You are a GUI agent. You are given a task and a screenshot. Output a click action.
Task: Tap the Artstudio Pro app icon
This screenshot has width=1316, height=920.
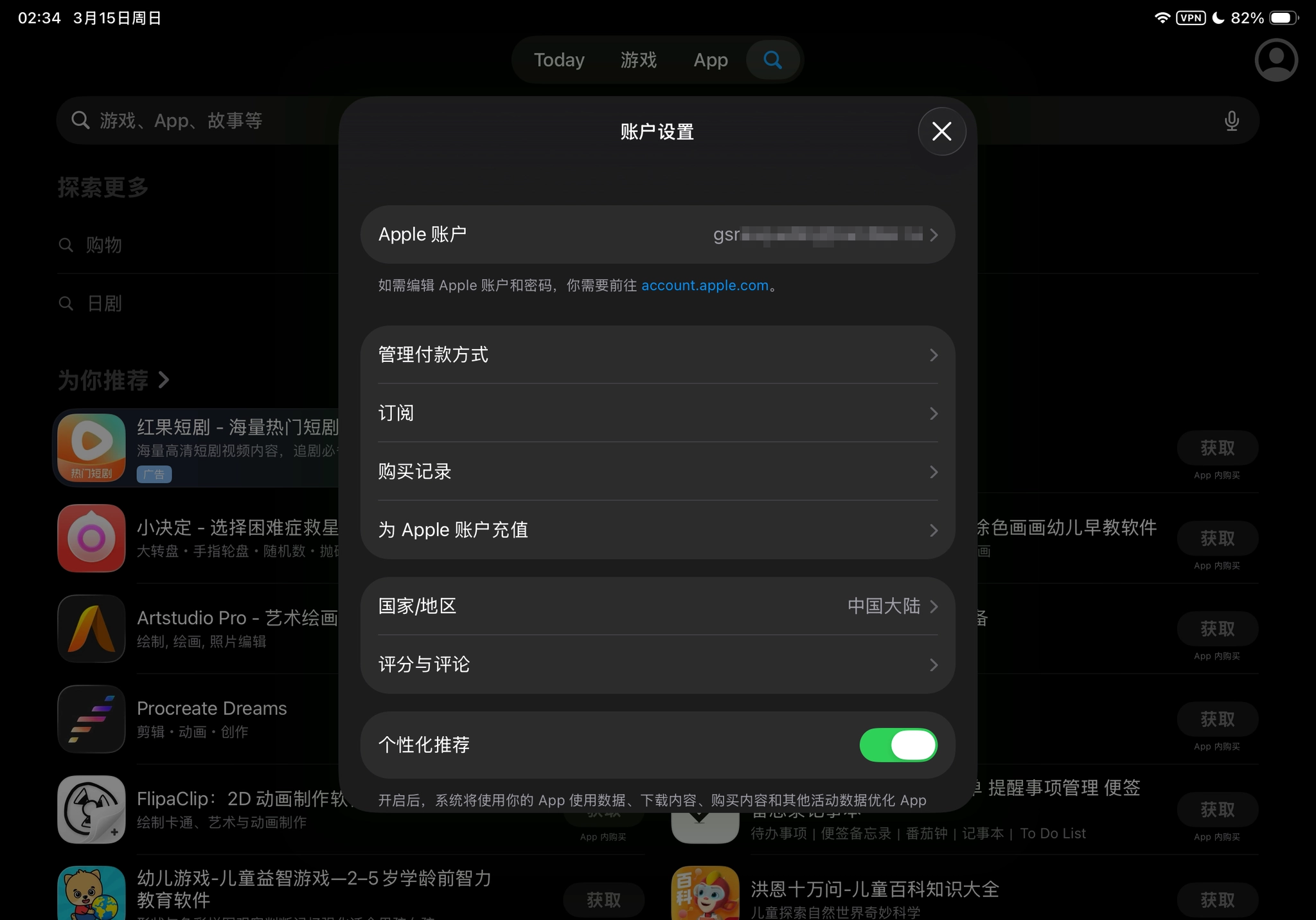[91, 629]
